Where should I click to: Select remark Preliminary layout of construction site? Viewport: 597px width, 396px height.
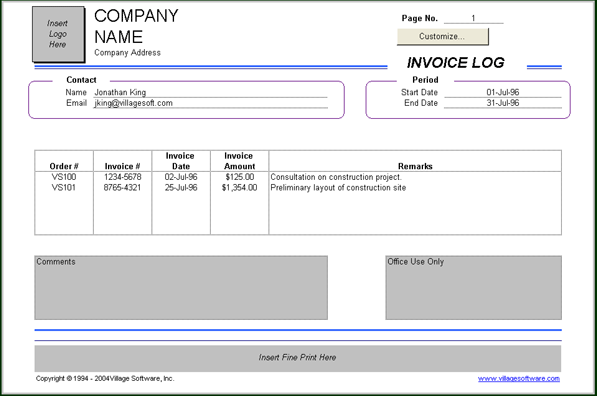click(338, 188)
